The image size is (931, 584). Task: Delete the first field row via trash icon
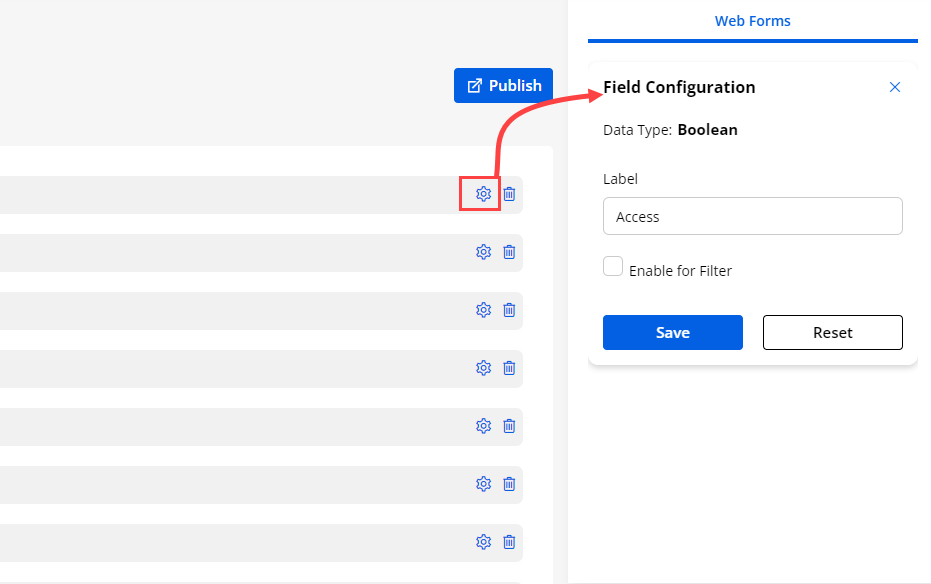pyautogui.click(x=509, y=194)
